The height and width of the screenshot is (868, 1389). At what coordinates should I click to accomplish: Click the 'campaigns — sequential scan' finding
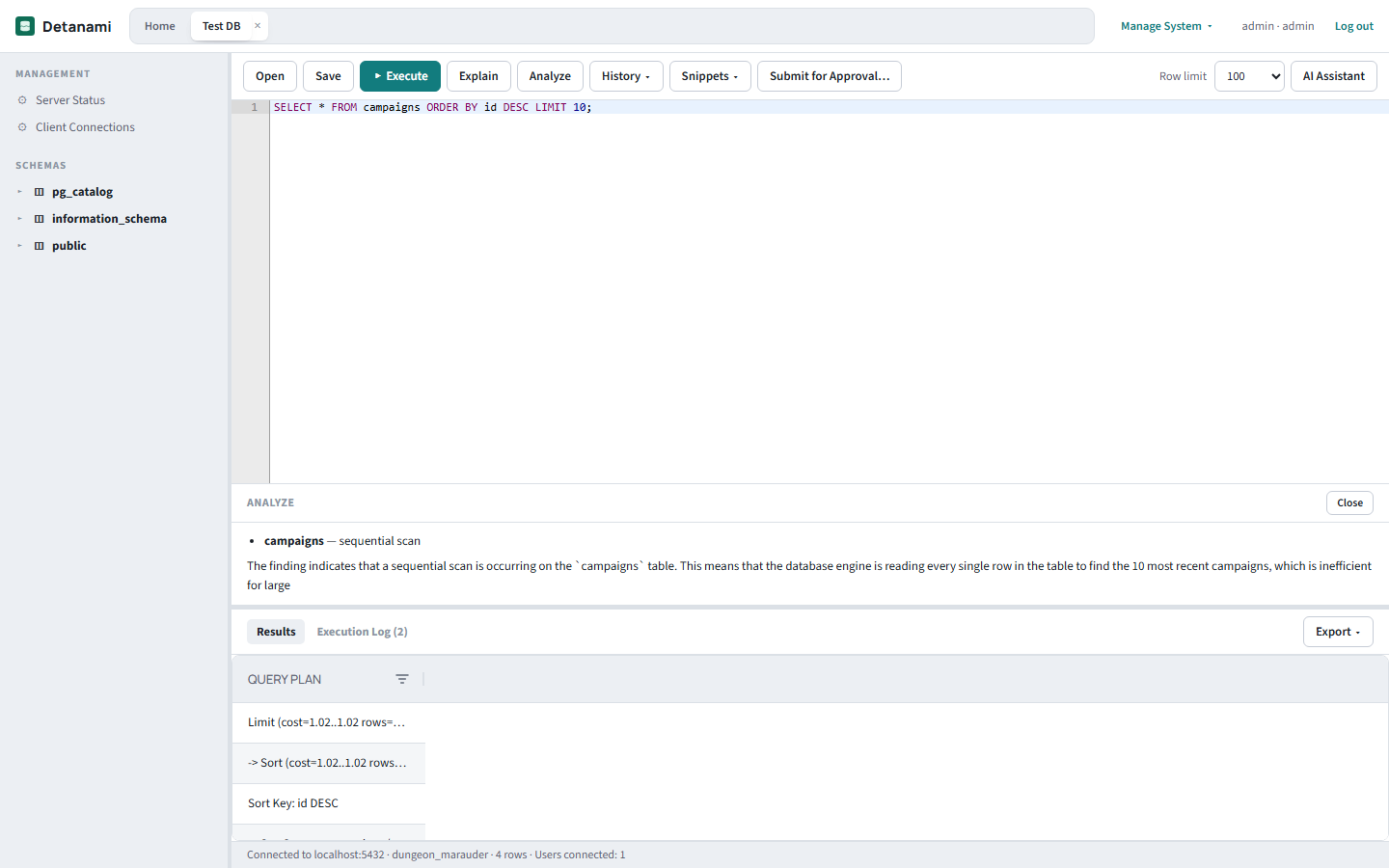[342, 541]
